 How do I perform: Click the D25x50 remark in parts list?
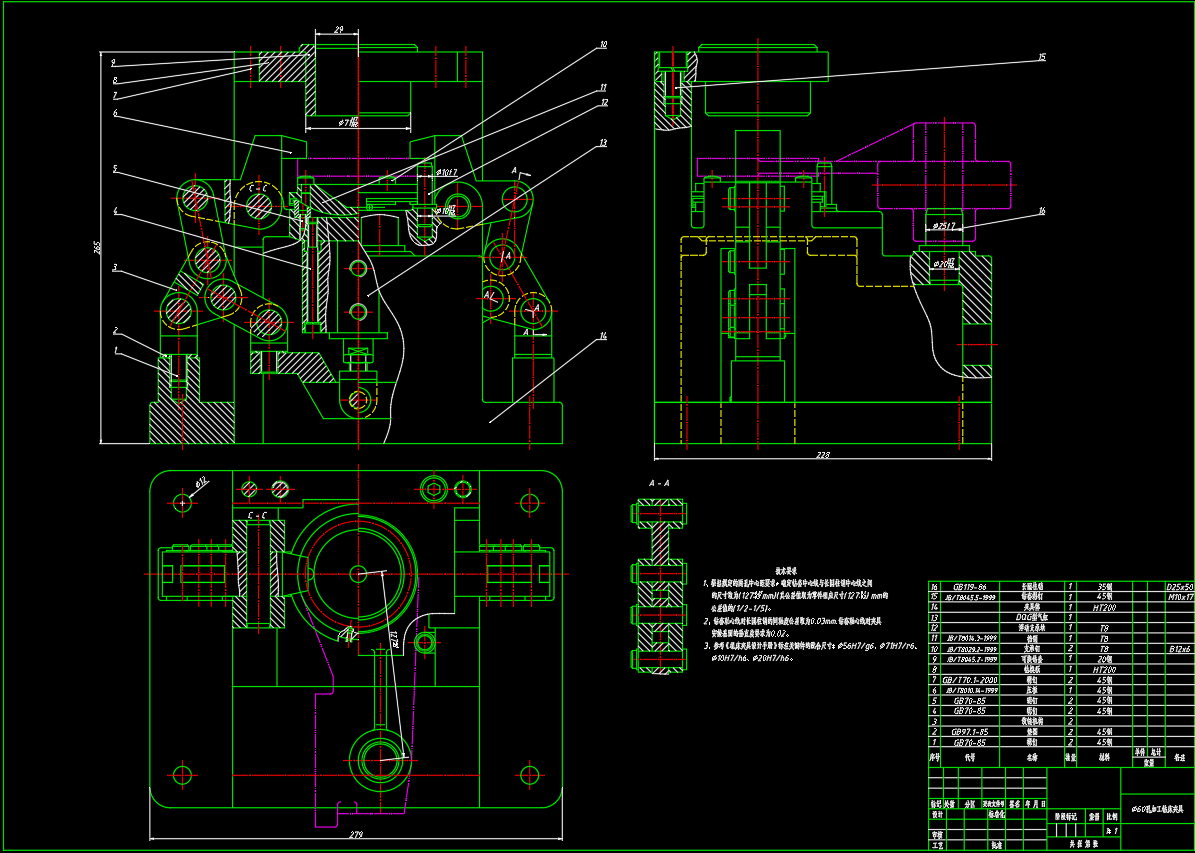point(1179,587)
